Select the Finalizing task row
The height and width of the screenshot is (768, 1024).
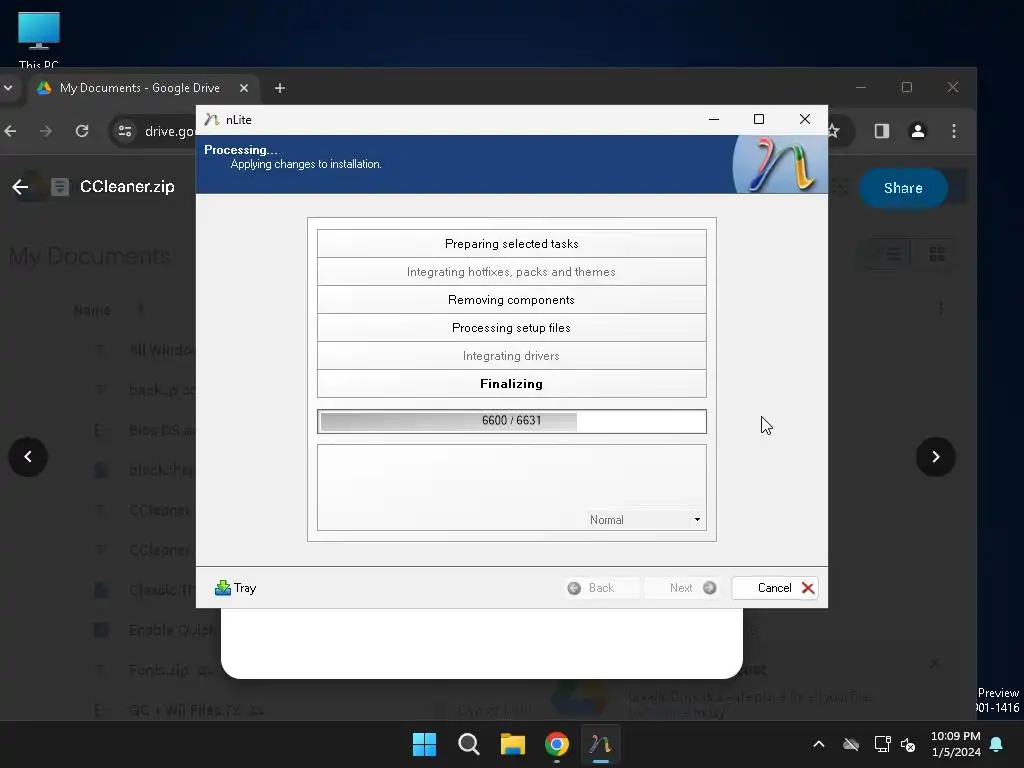511,384
